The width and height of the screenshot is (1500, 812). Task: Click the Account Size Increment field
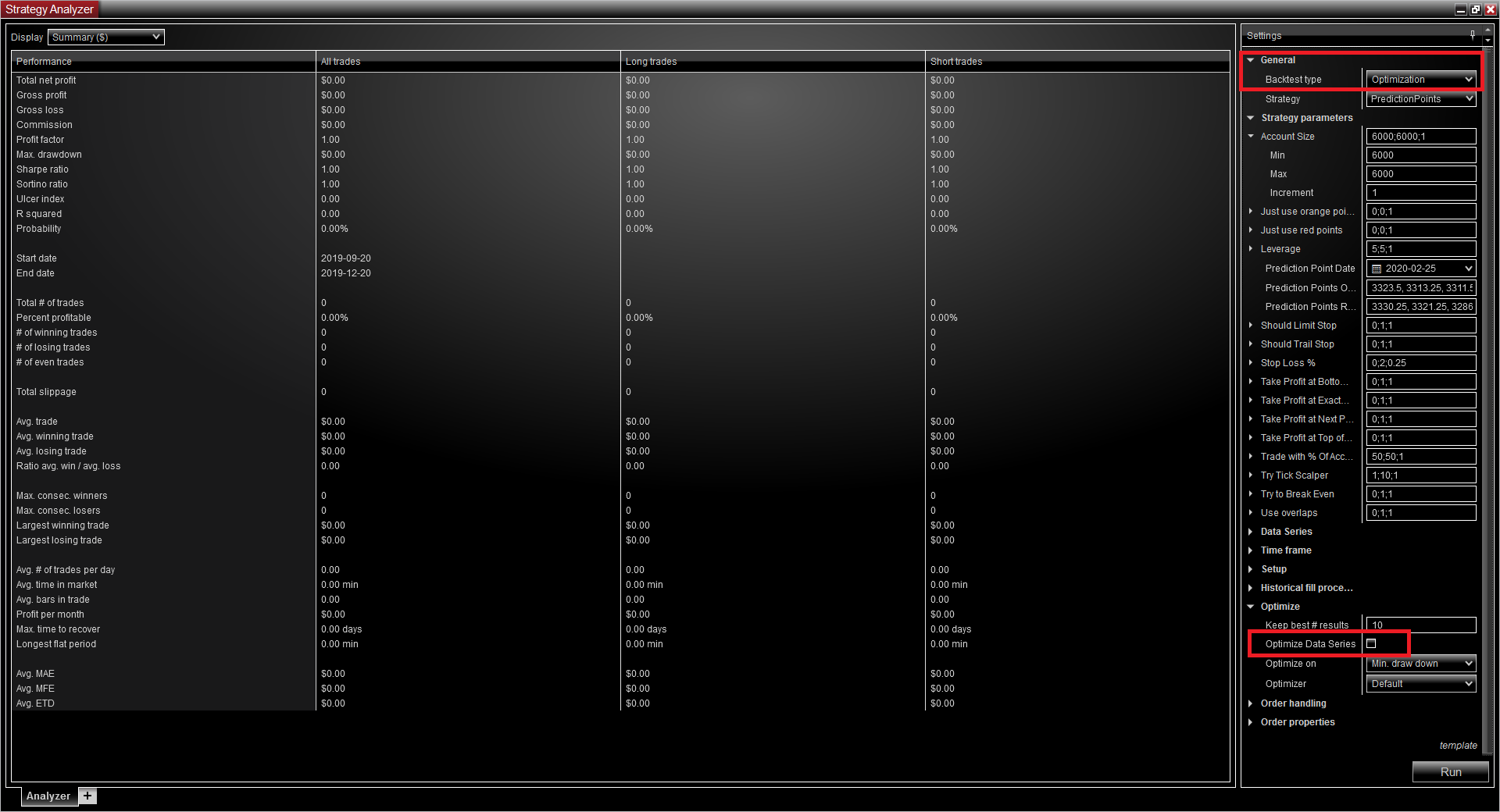(x=1421, y=193)
